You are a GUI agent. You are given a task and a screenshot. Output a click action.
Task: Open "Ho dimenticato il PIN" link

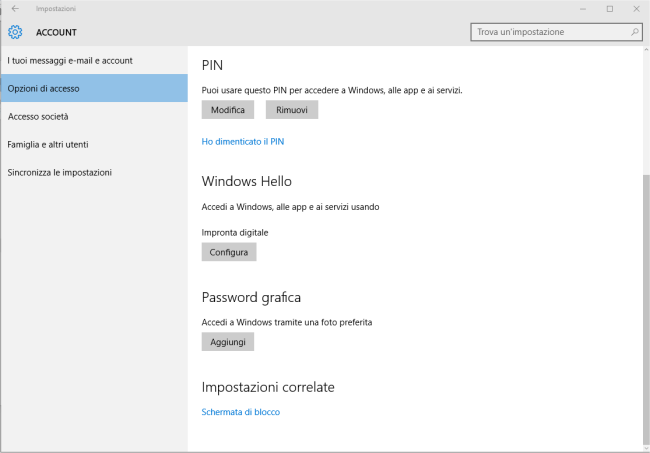(243, 142)
